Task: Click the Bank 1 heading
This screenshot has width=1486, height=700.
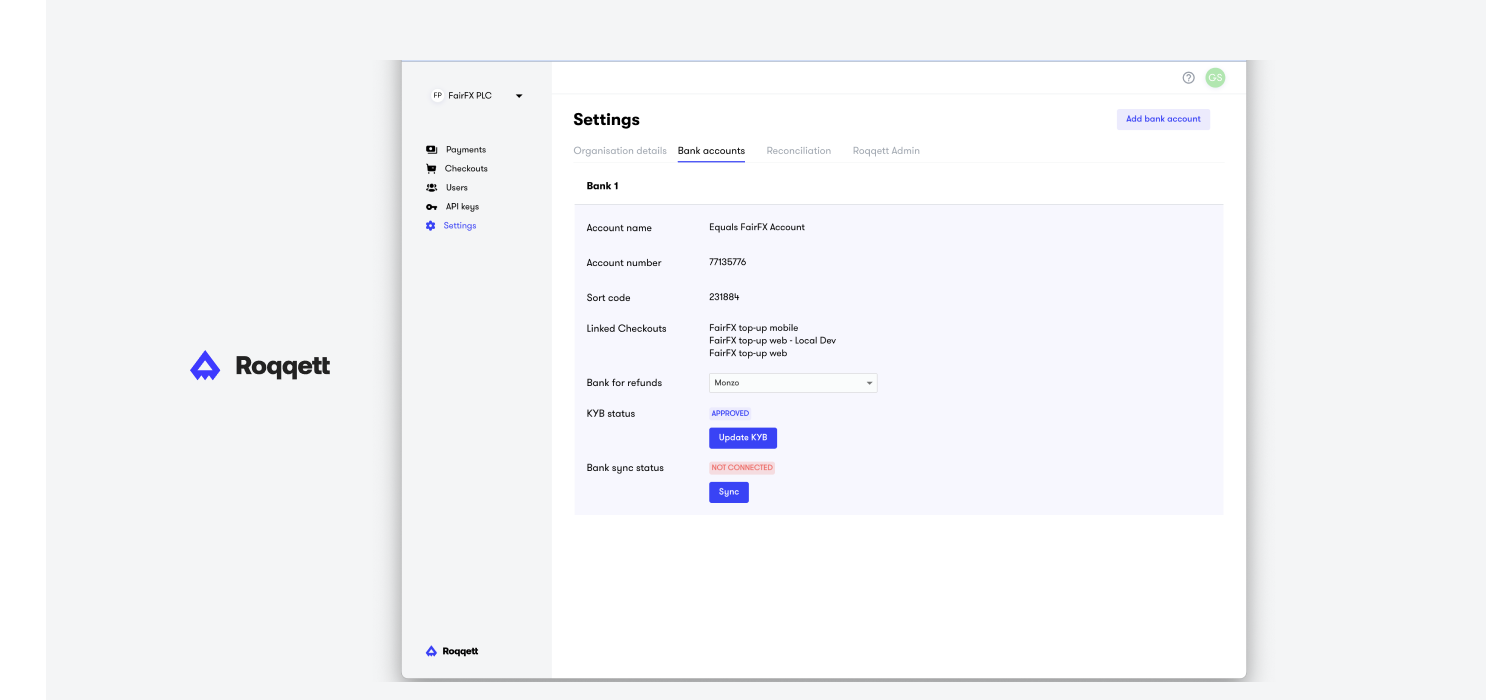Action: [x=603, y=186]
